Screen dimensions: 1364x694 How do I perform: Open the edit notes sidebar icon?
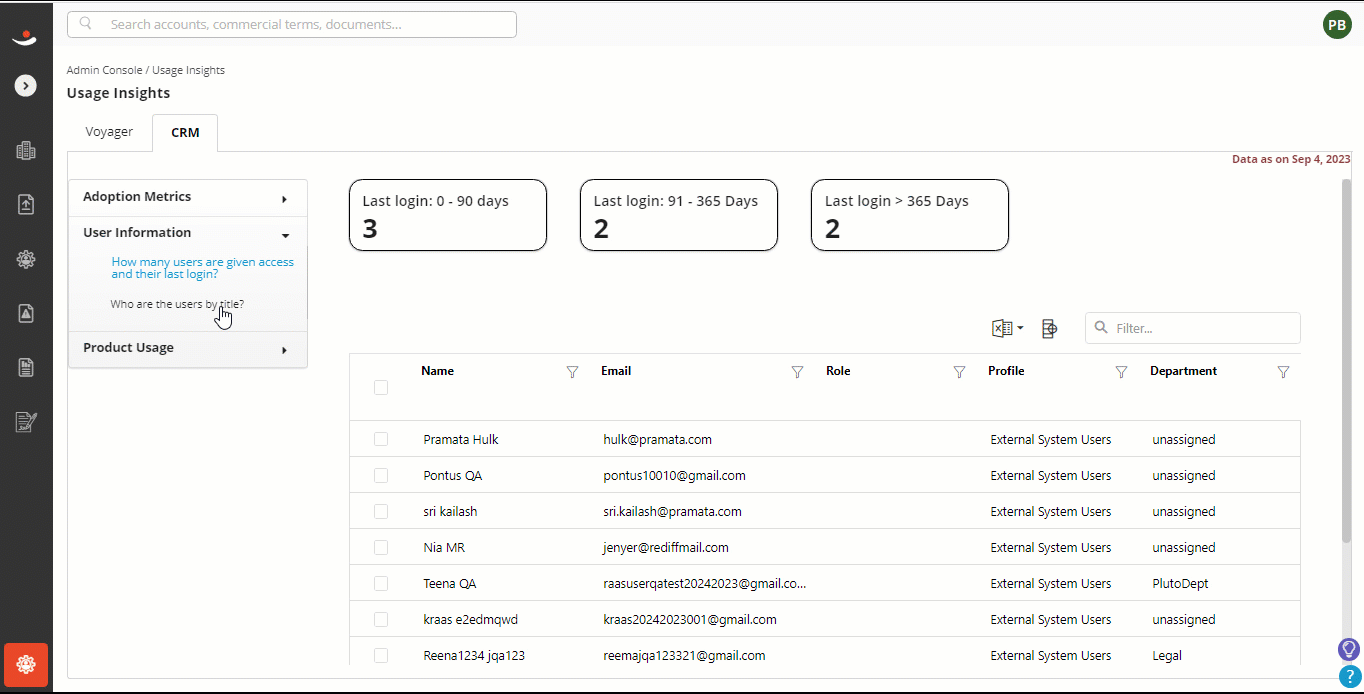(26, 422)
